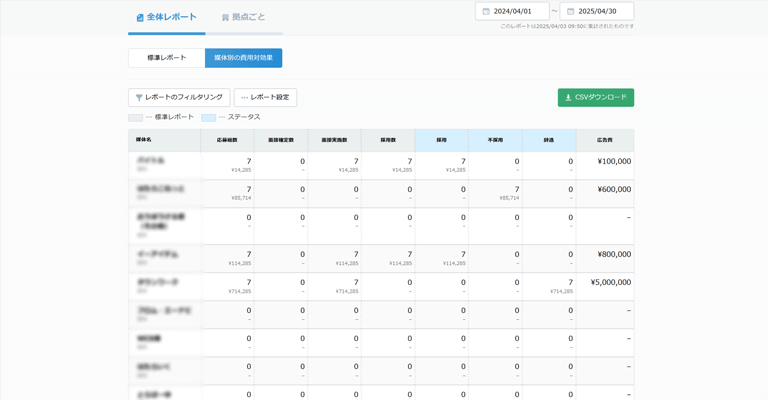Click the report aggregation timestamp note
Screen dimensions: 768x400
567,26
